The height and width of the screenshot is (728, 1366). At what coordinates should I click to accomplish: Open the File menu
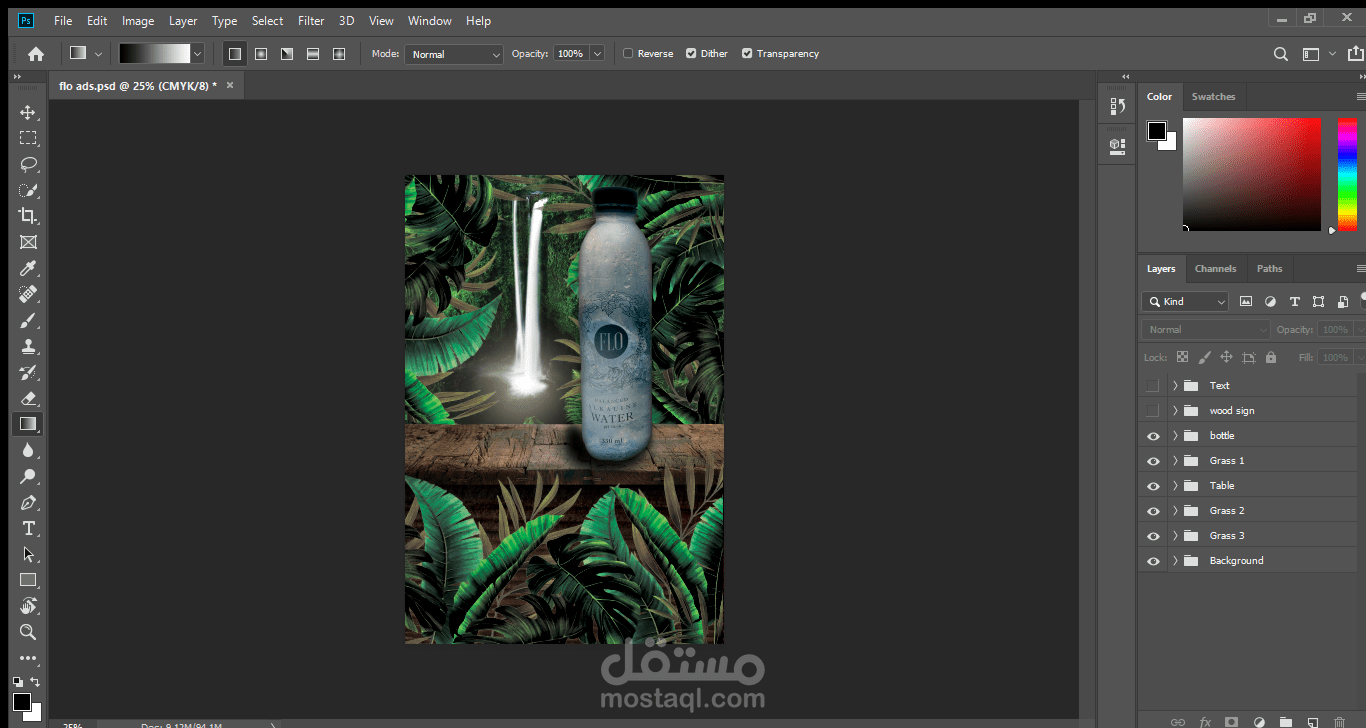click(63, 20)
